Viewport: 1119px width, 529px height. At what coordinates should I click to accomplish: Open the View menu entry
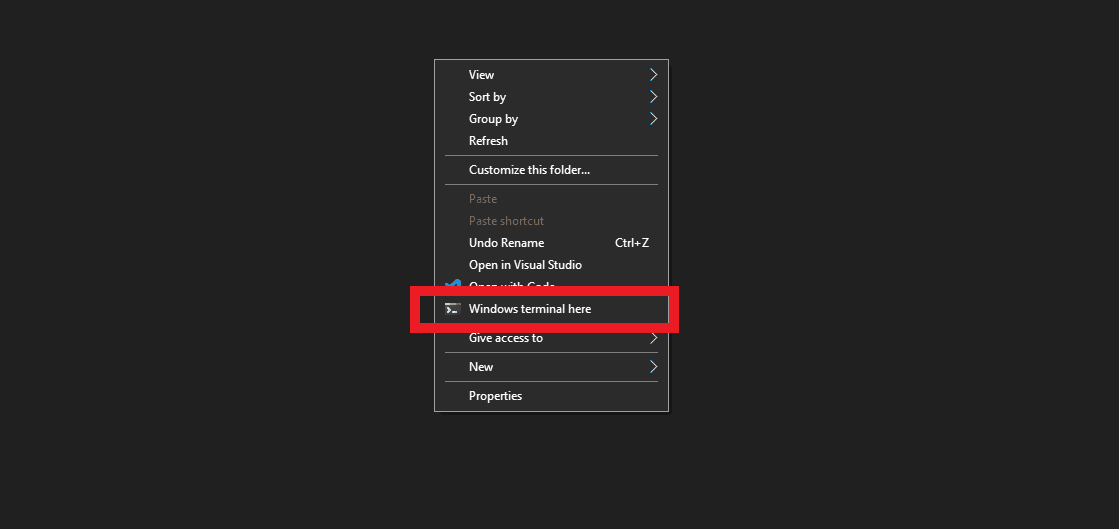tap(481, 75)
